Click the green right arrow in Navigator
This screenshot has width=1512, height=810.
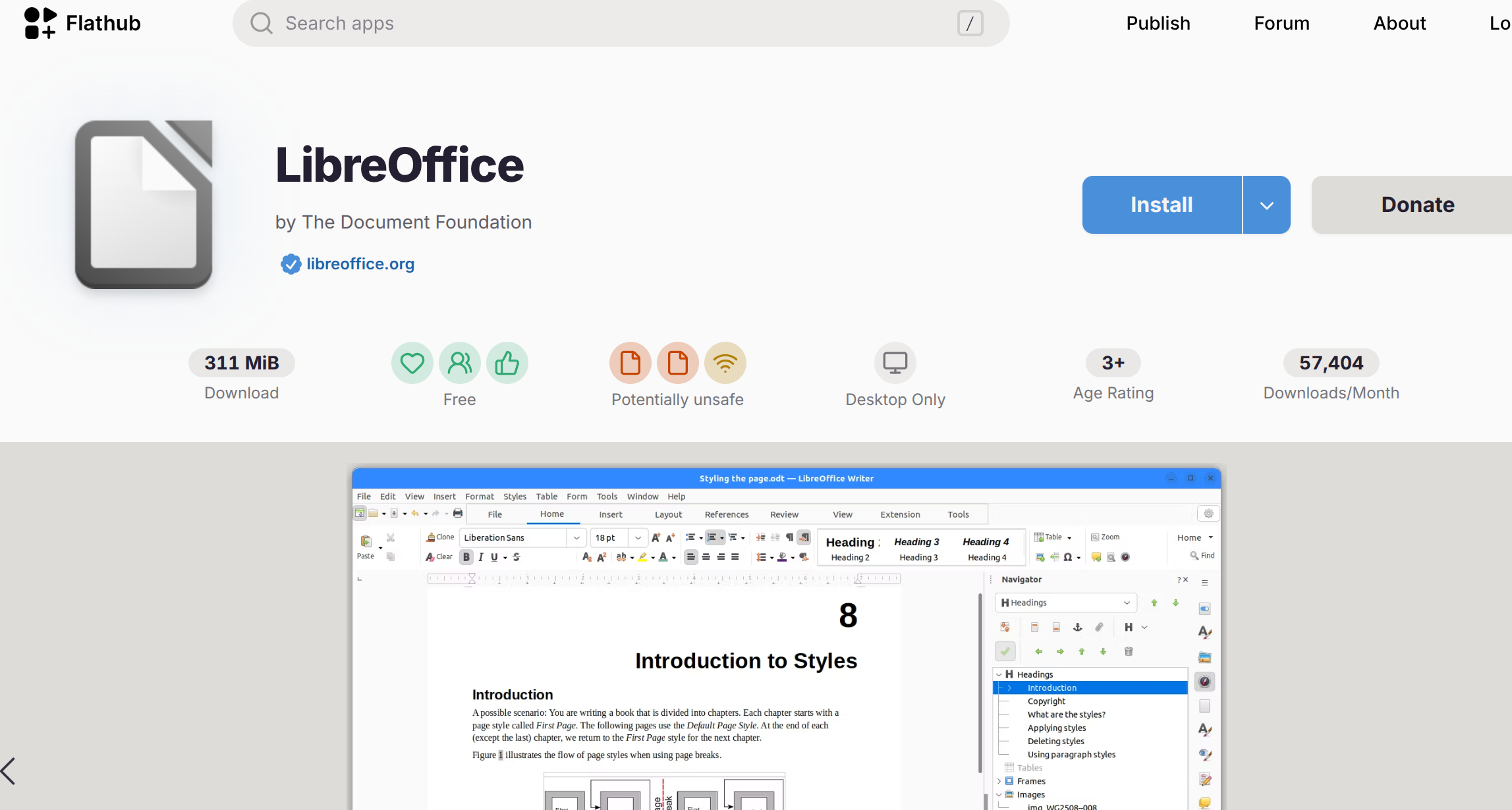click(x=1060, y=652)
